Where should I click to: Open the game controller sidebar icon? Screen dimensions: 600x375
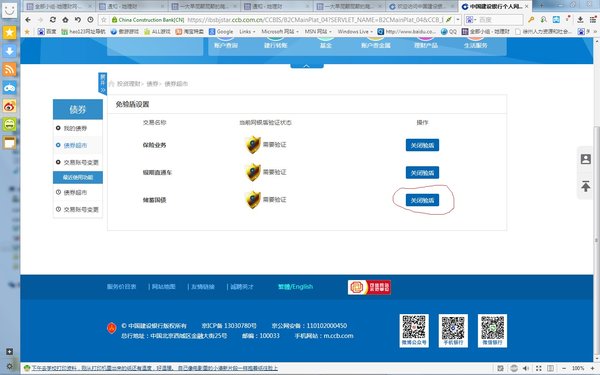[10, 88]
